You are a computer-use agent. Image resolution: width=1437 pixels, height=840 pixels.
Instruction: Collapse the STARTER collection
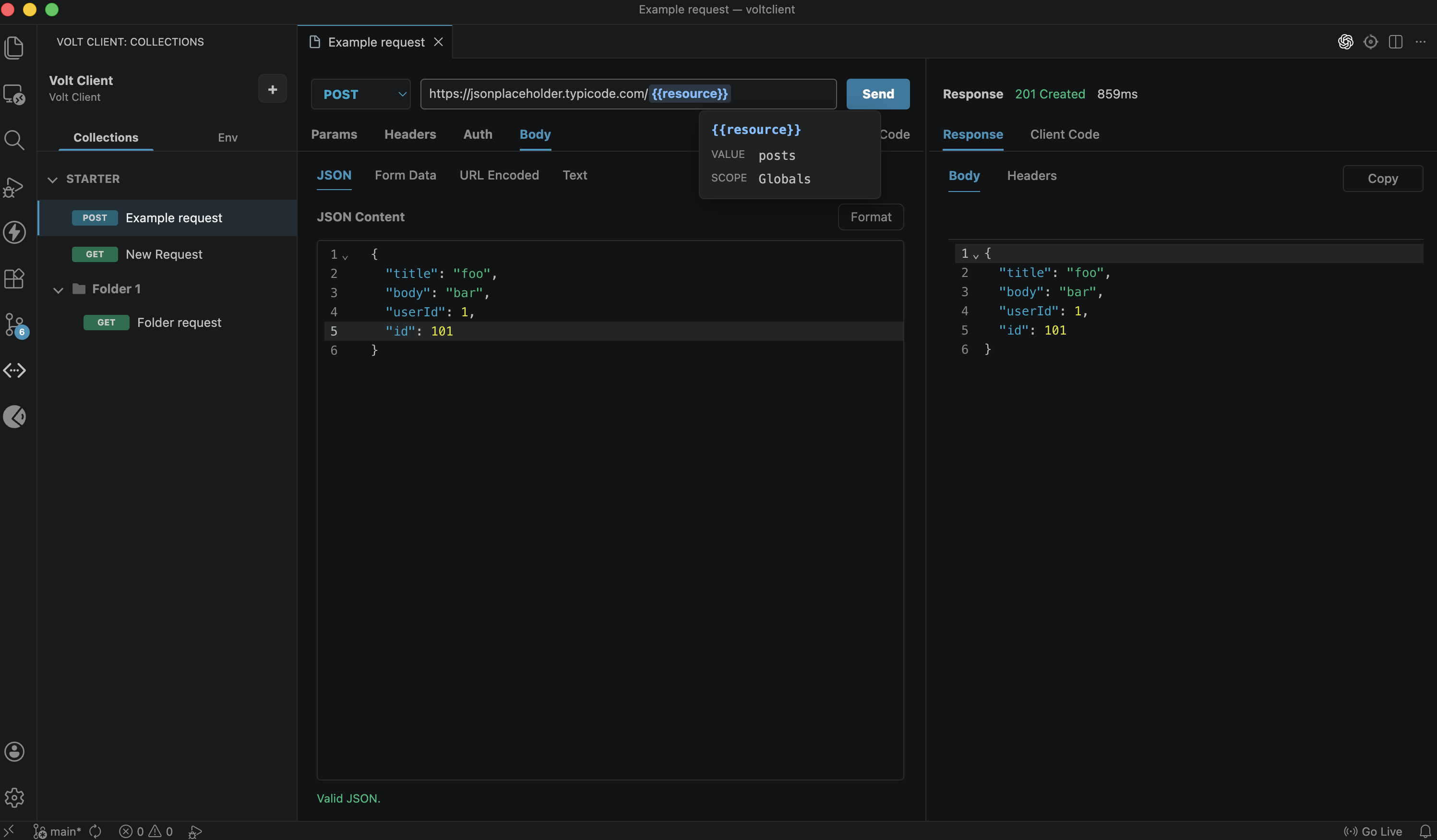[52, 180]
